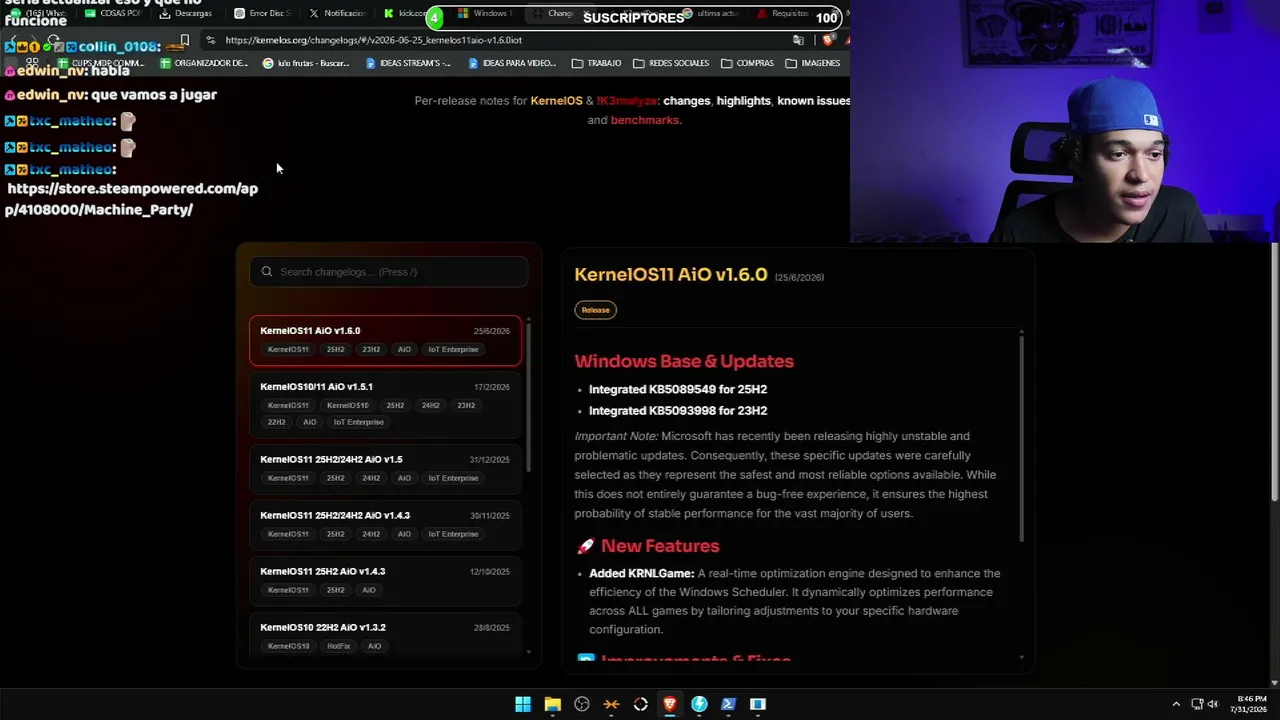Open the PowerShell taskbar icon
The image size is (1280, 720).
(728, 704)
